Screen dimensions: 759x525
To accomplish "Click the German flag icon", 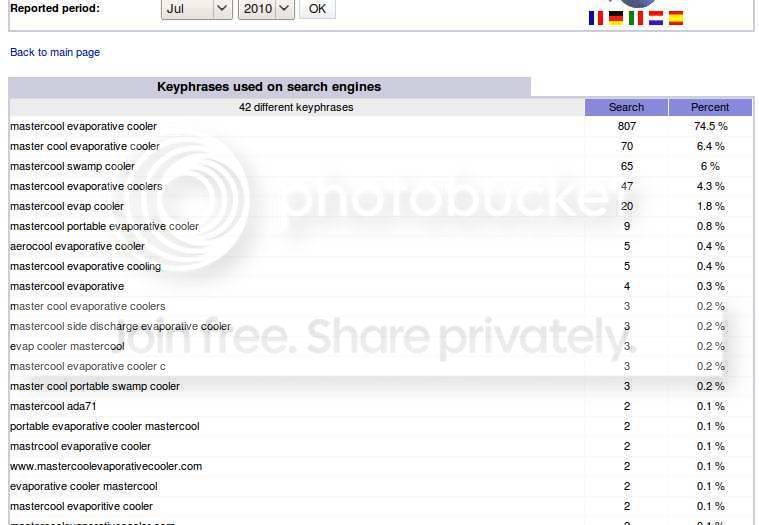I will [616, 18].
